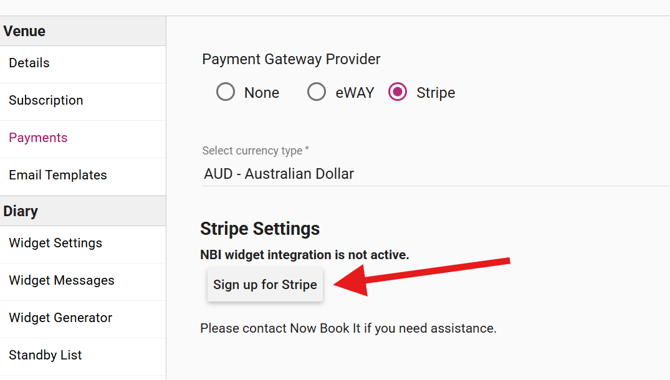Select the None payment gateway radio button
Image resolution: width=670 pixels, height=380 pixels.
coord(225,92)
